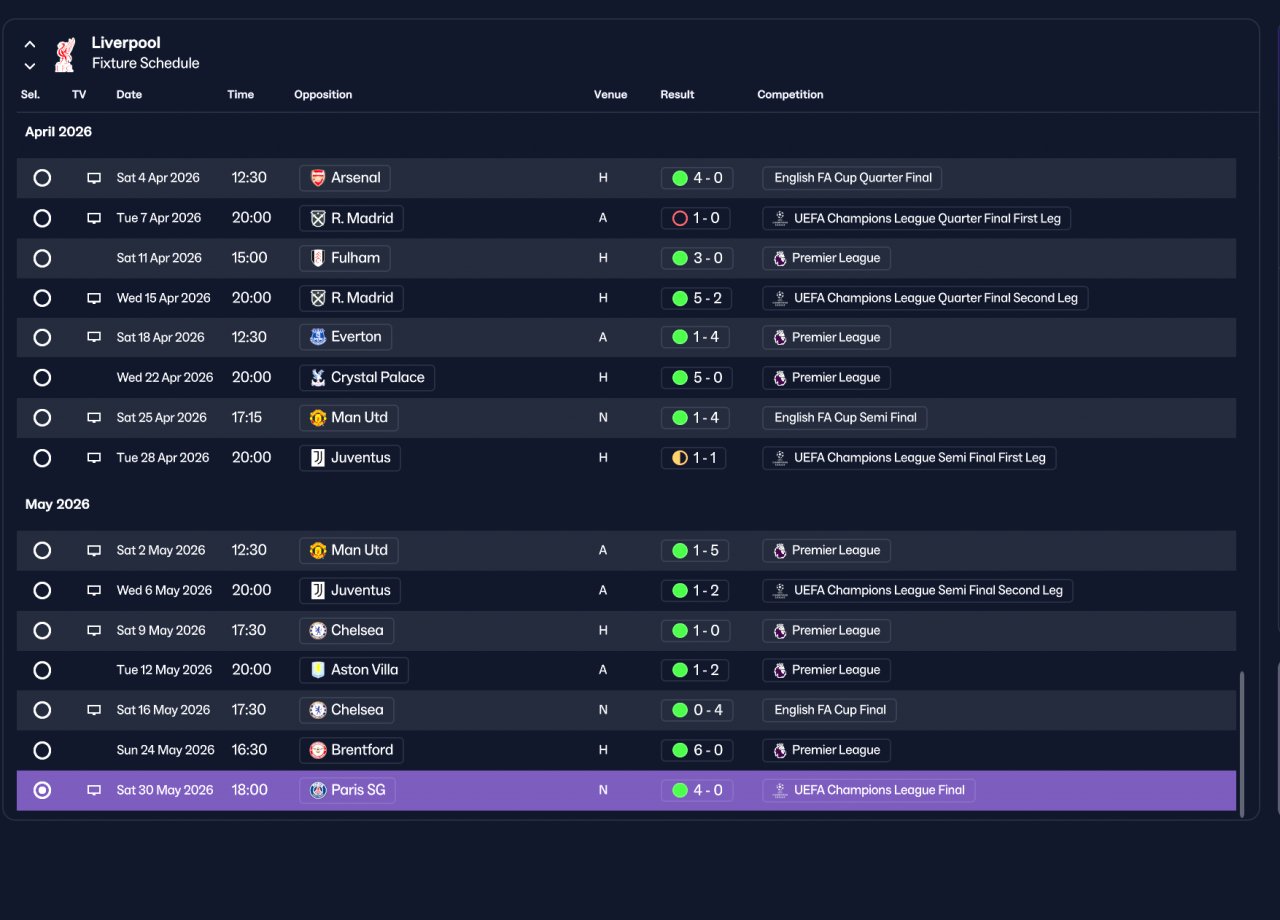Image resolution: width=1280 pixels, height=920 pixels.
Task: Click the Competition column header
Action: click(x=790, y=95)
